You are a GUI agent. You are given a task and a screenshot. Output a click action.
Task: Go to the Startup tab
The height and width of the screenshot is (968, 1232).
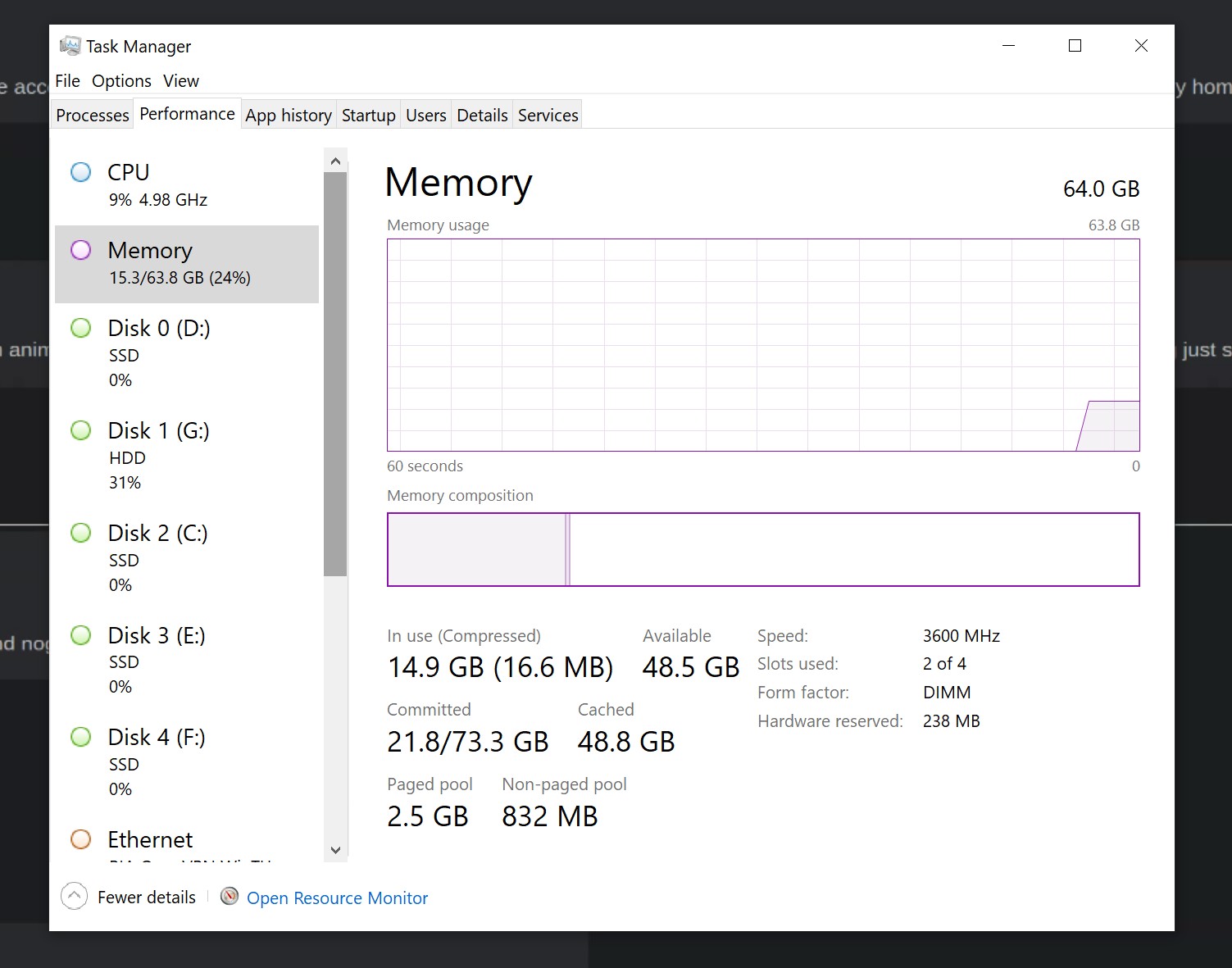click(x=369, y=115)
